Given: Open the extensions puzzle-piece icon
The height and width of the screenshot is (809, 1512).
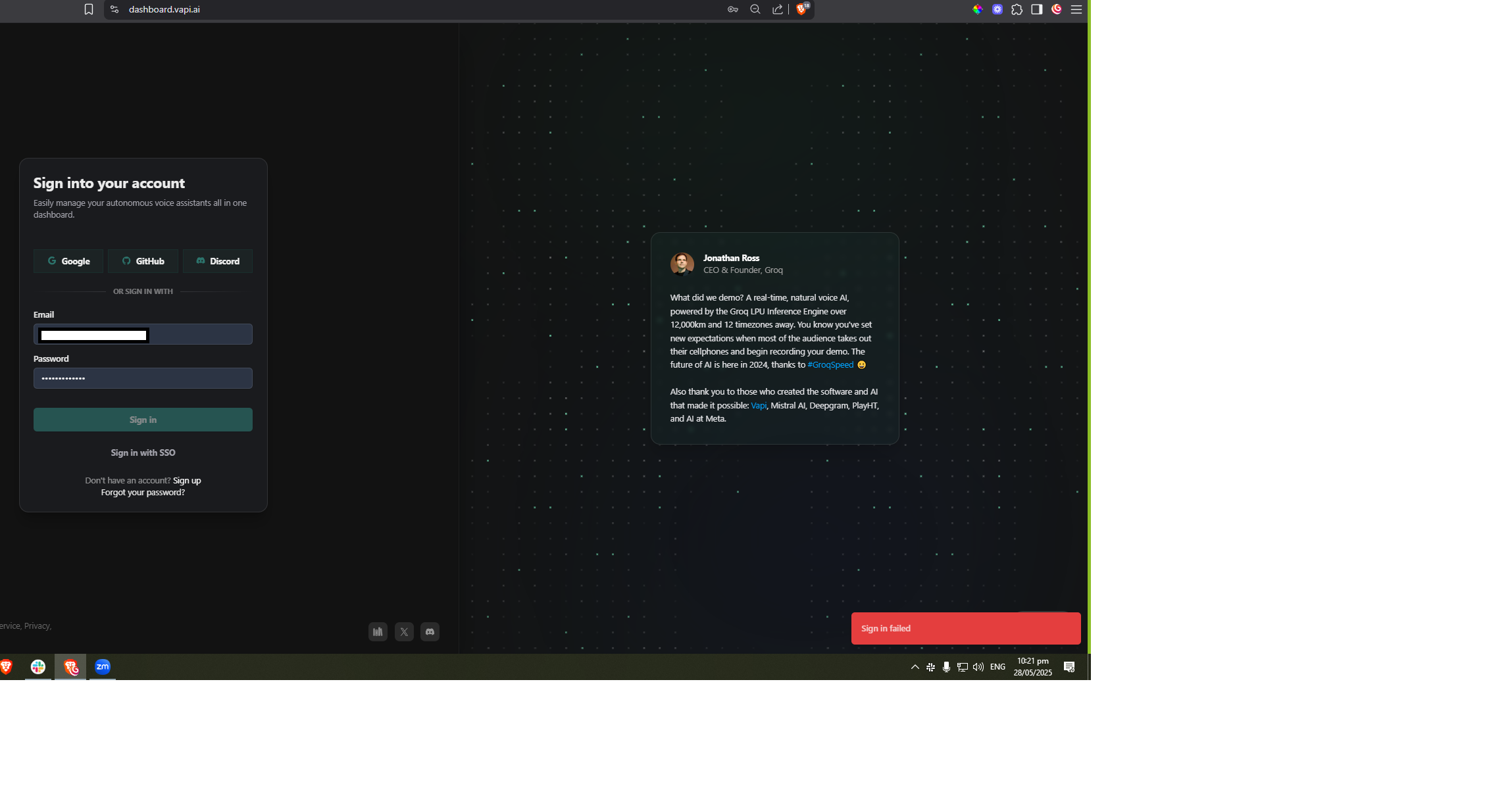Looking at the screenshot, I should pos(1017,9).
